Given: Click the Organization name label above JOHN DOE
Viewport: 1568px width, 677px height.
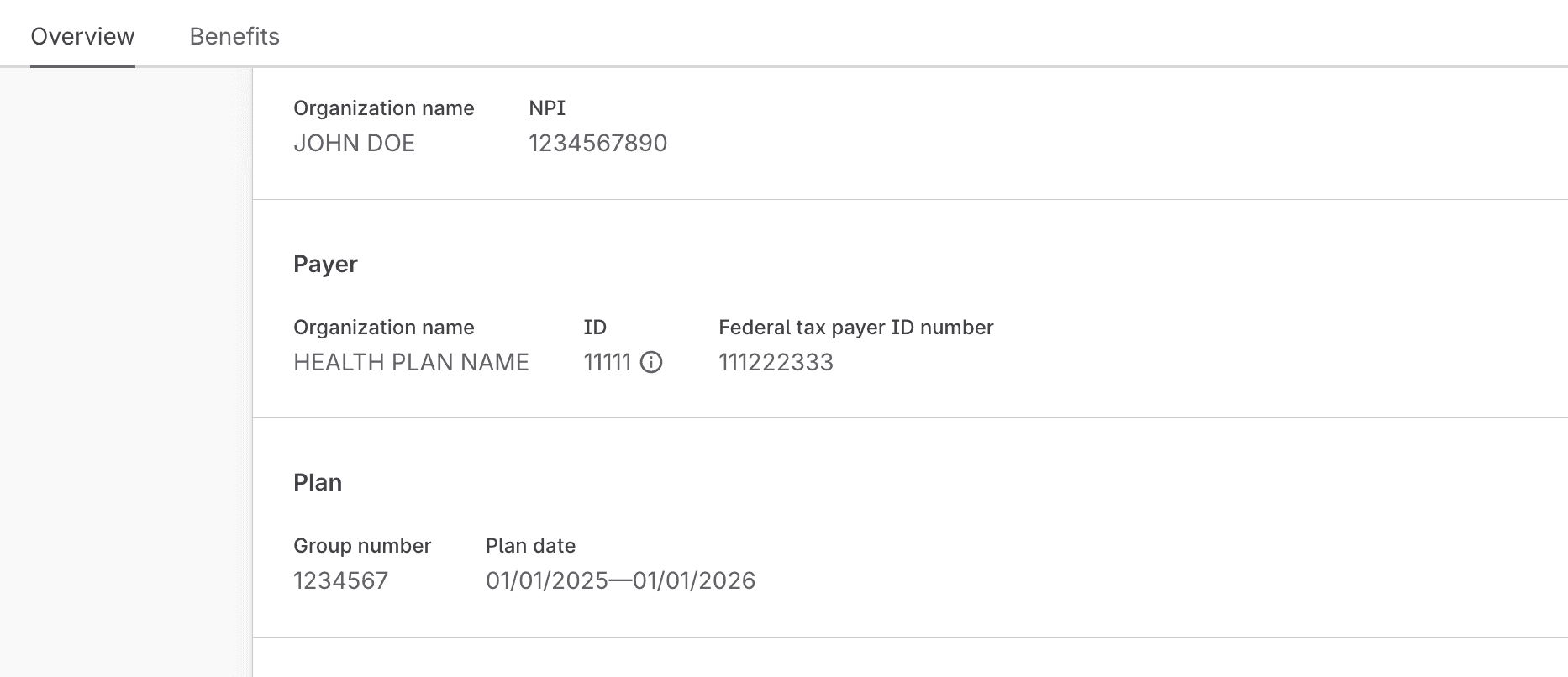Looking at the screenshot, I should (x=384, y=108).
